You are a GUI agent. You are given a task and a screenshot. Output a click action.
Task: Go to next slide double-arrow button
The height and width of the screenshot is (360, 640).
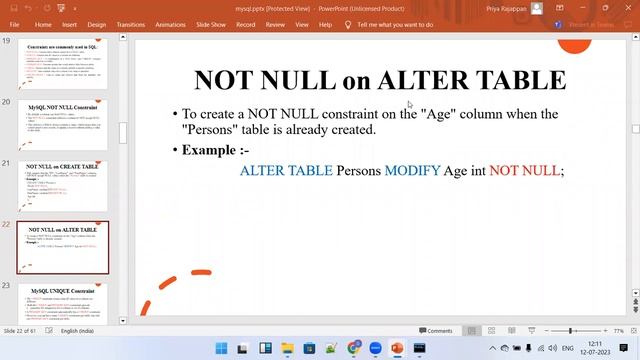click(x=636, y=310)
